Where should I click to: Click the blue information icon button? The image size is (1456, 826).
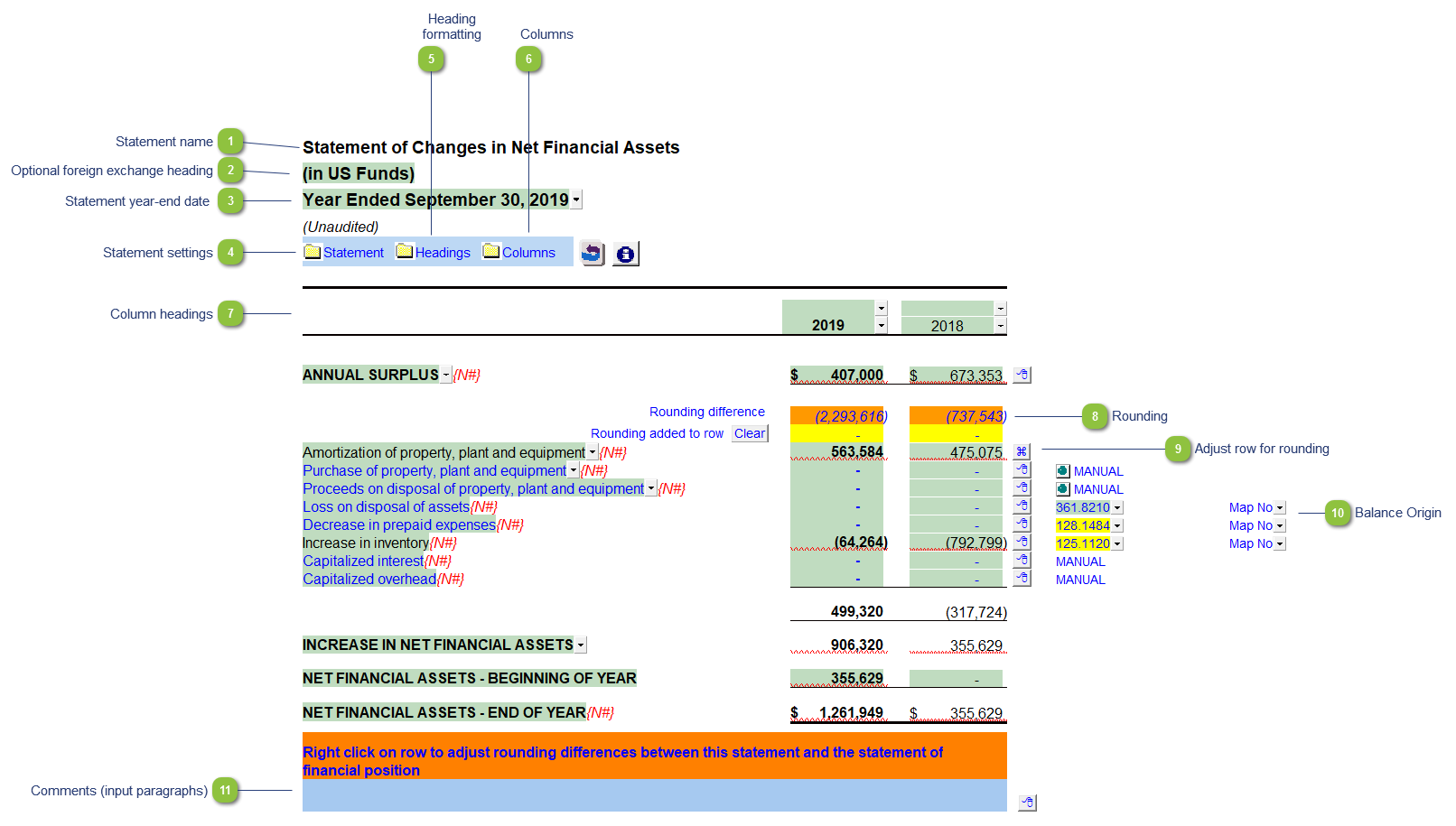click(625, 255)
